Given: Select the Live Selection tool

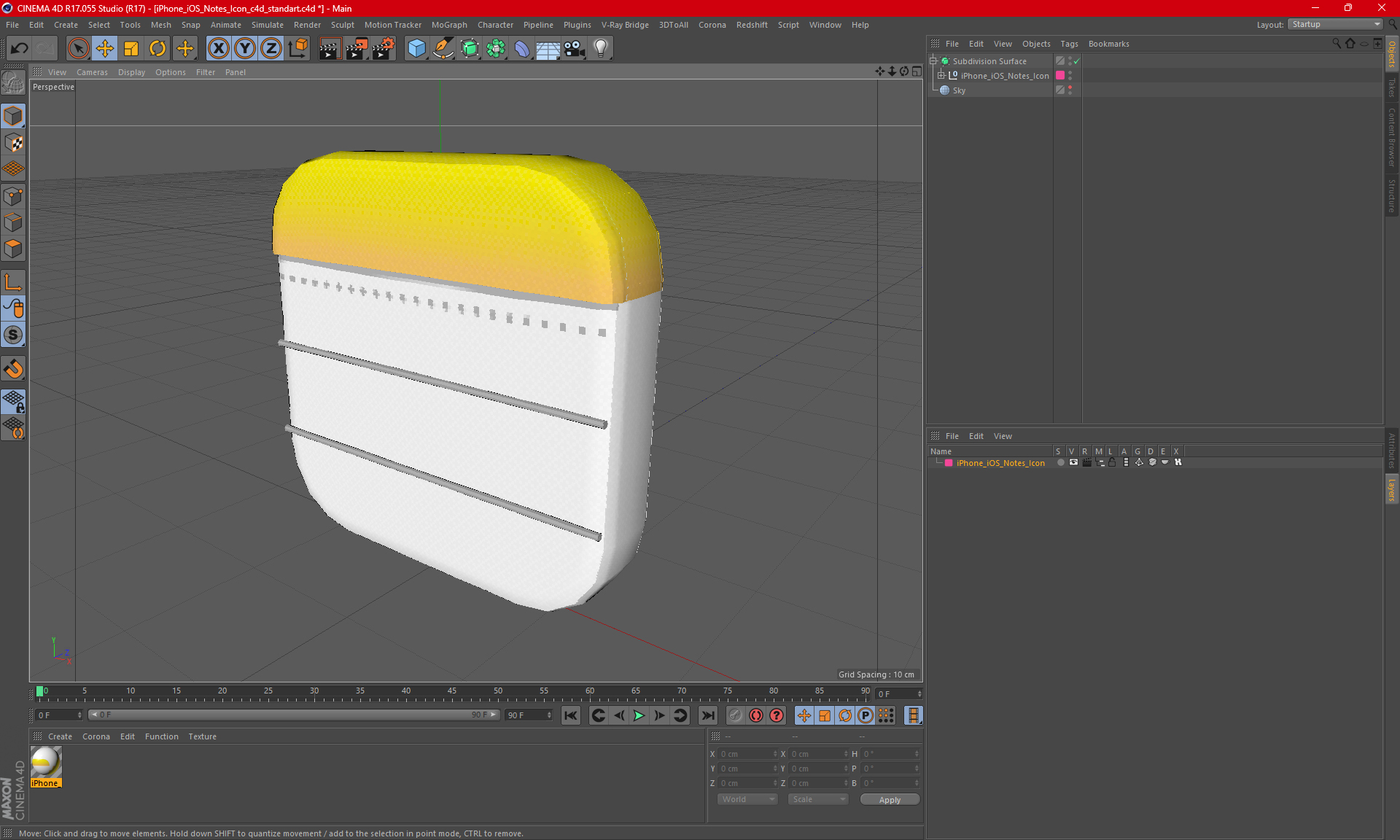Looking at the screenshot, I should pos(78,48).
